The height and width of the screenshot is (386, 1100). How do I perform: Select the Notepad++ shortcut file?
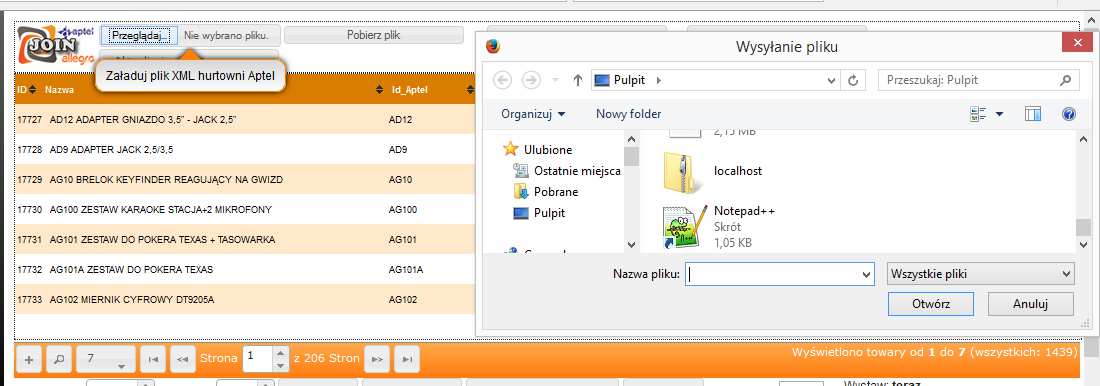click(x=719, y=227)
